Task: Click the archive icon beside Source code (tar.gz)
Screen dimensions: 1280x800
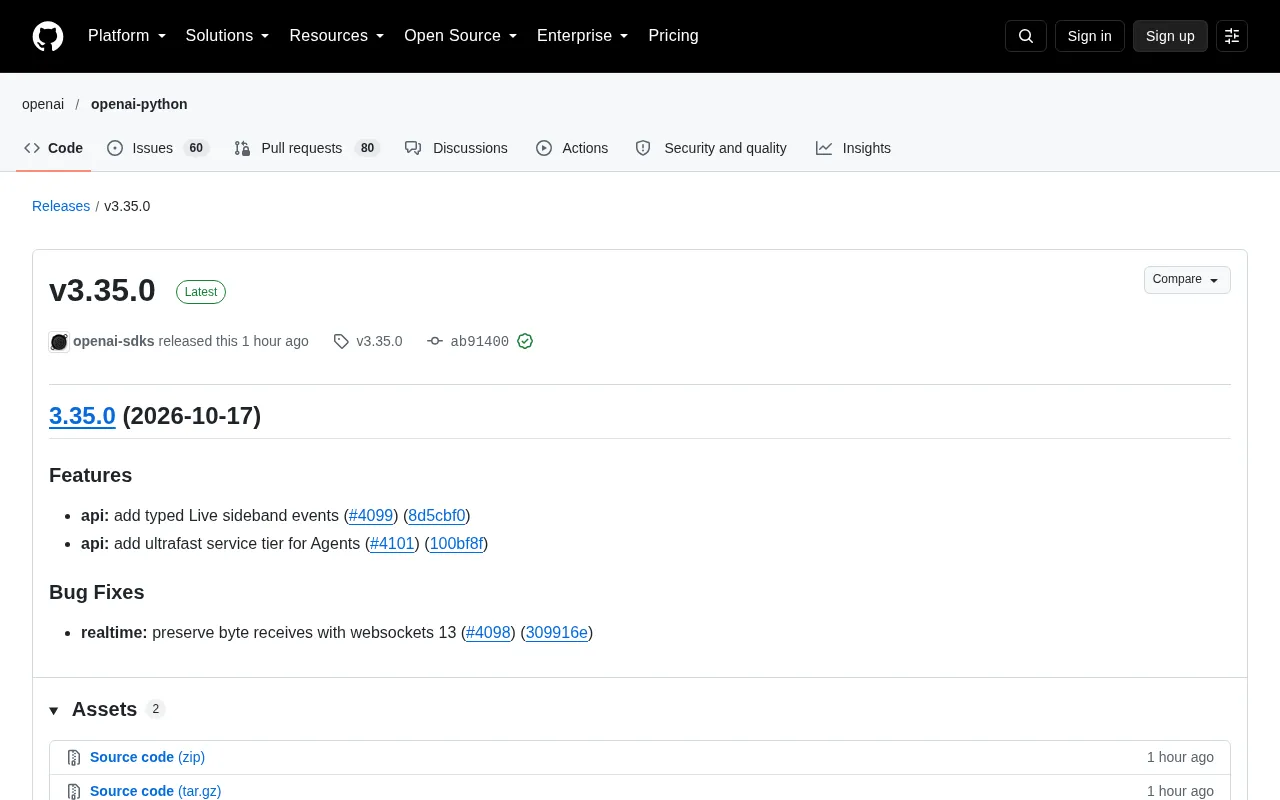Action: pyautogui.click(x=73, y=791)
